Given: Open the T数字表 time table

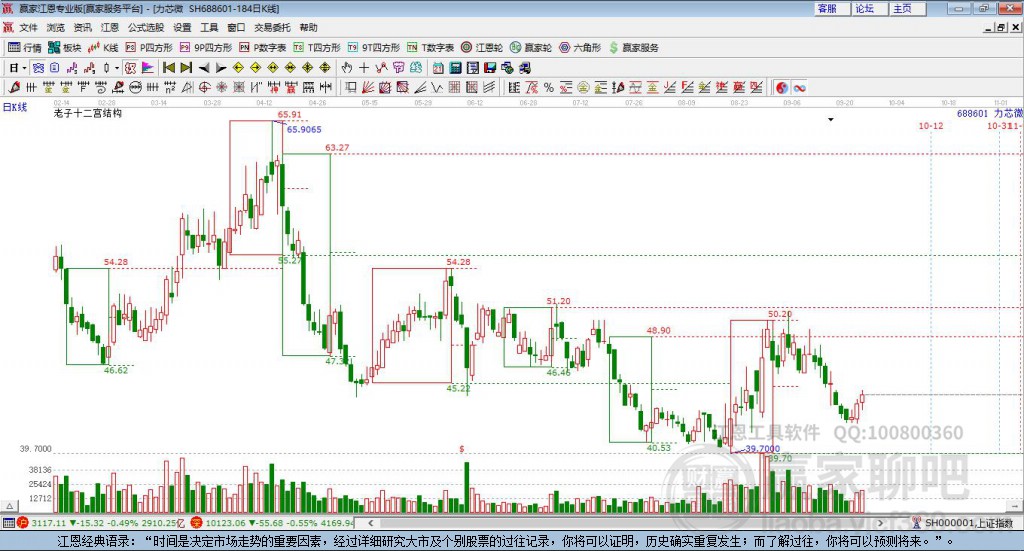Looking at the screenshot, I should click(x=430, y=48).
